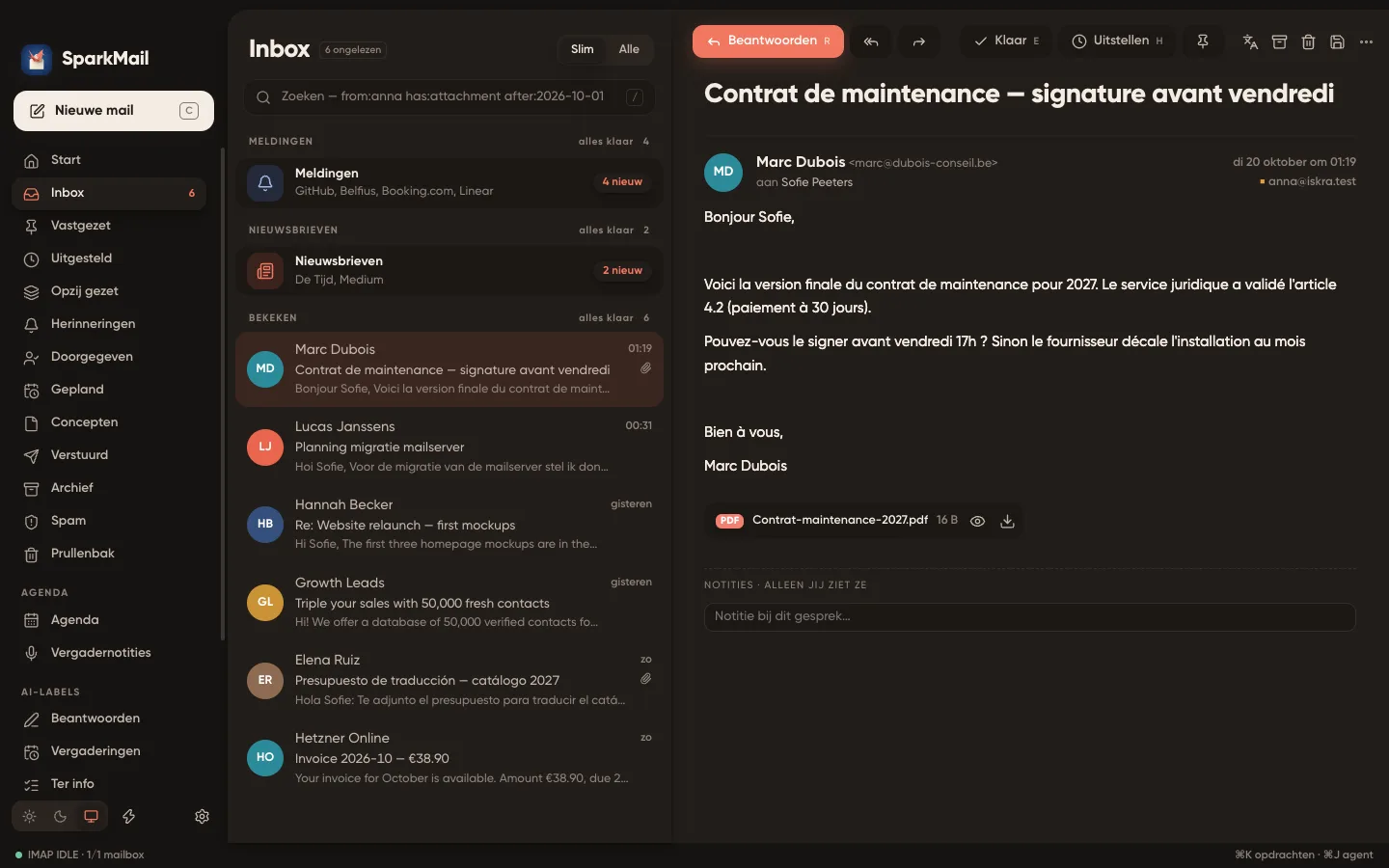The image size is (1389, 868).
Task: Click the Uitstellen snooze button
Action: [1118, 41]
